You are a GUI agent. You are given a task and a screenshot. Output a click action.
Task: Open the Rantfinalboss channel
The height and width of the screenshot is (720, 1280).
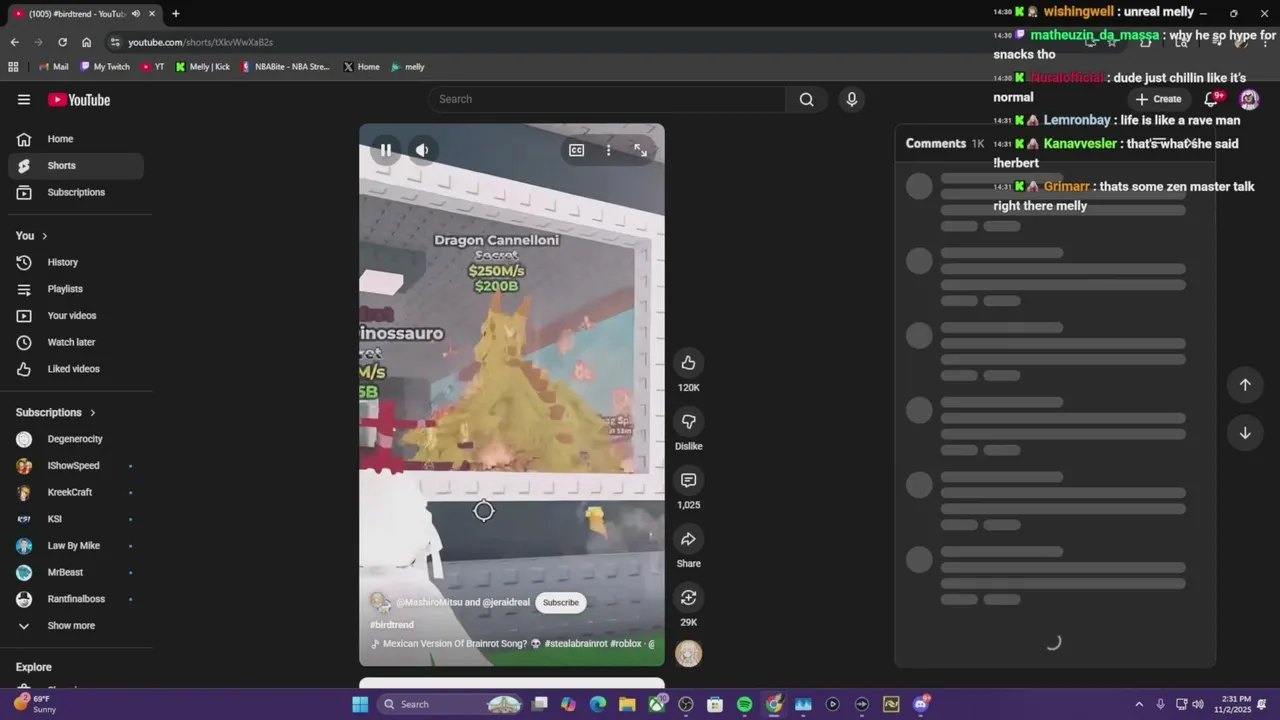coord(76,599)
